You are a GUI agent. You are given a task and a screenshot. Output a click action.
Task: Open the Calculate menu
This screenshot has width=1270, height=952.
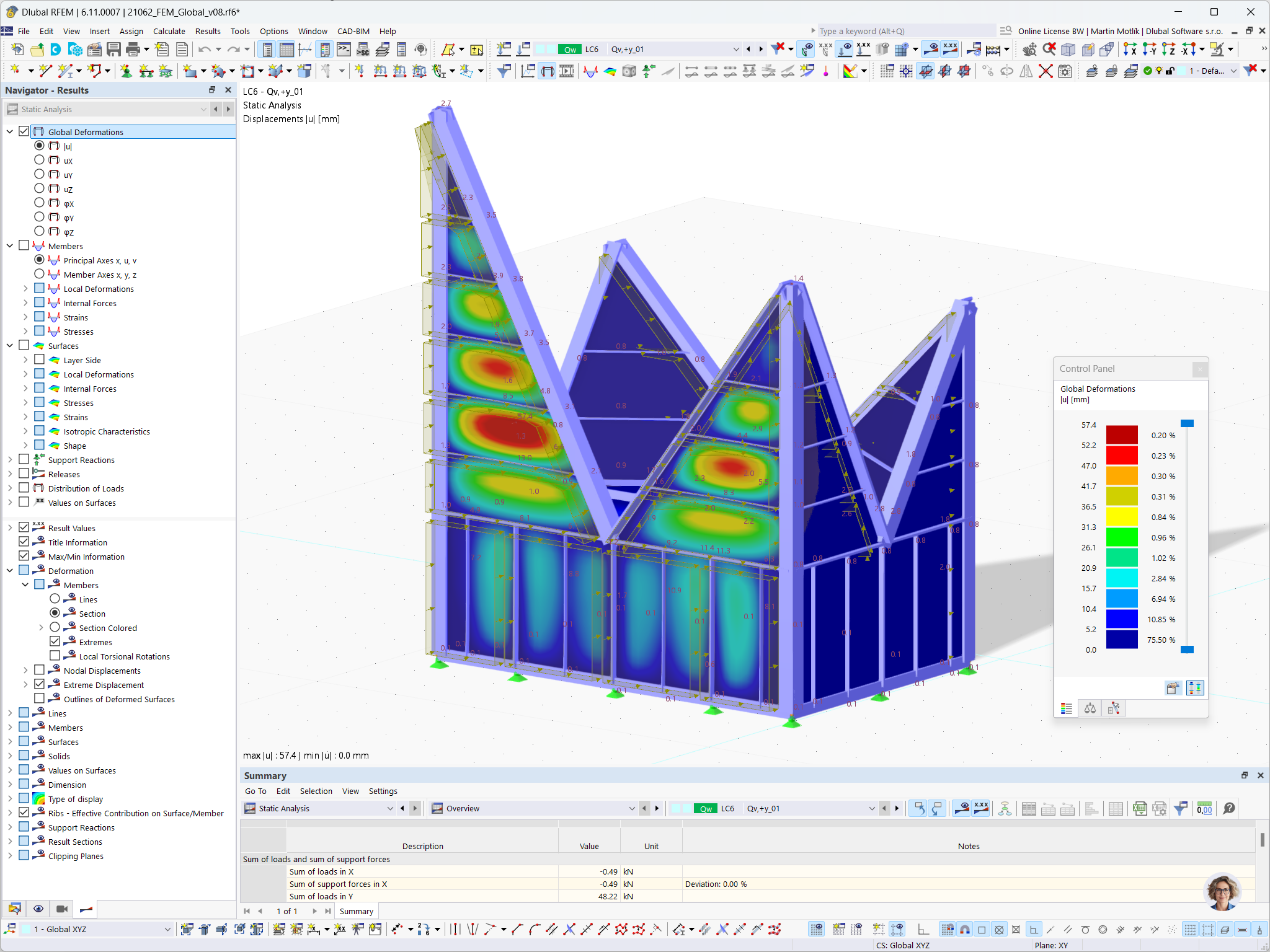pos(169,31)
